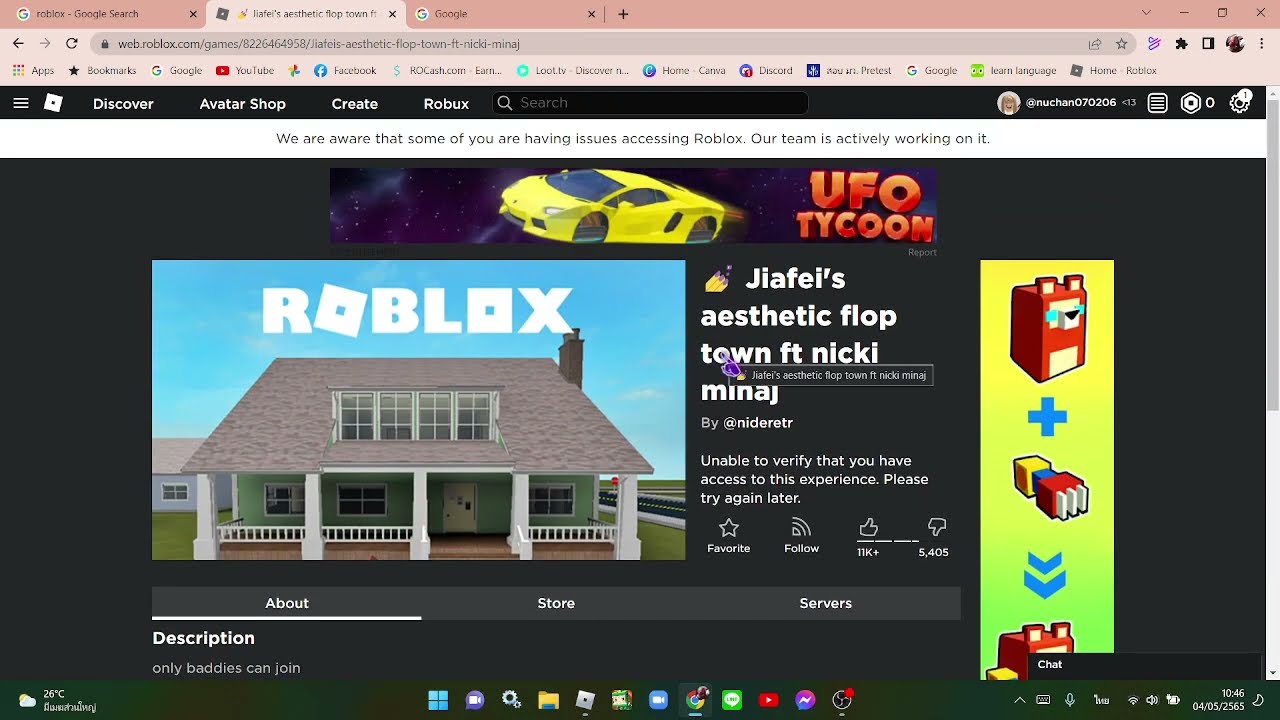Image resolution: width=1280 pixels, height=720 pixels.
Task: Share this page using address bar share icon
Action: click(1095, 44)
